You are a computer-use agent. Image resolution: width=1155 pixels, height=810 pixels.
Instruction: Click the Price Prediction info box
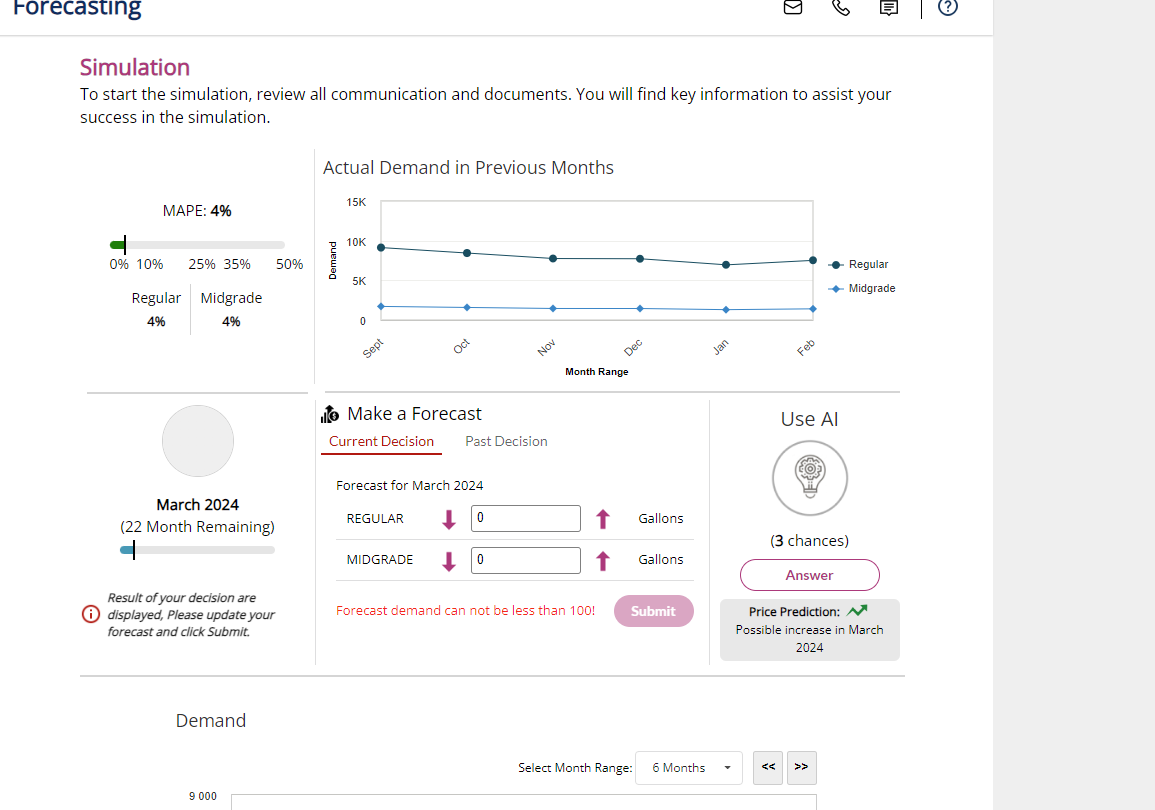[810, 630]
